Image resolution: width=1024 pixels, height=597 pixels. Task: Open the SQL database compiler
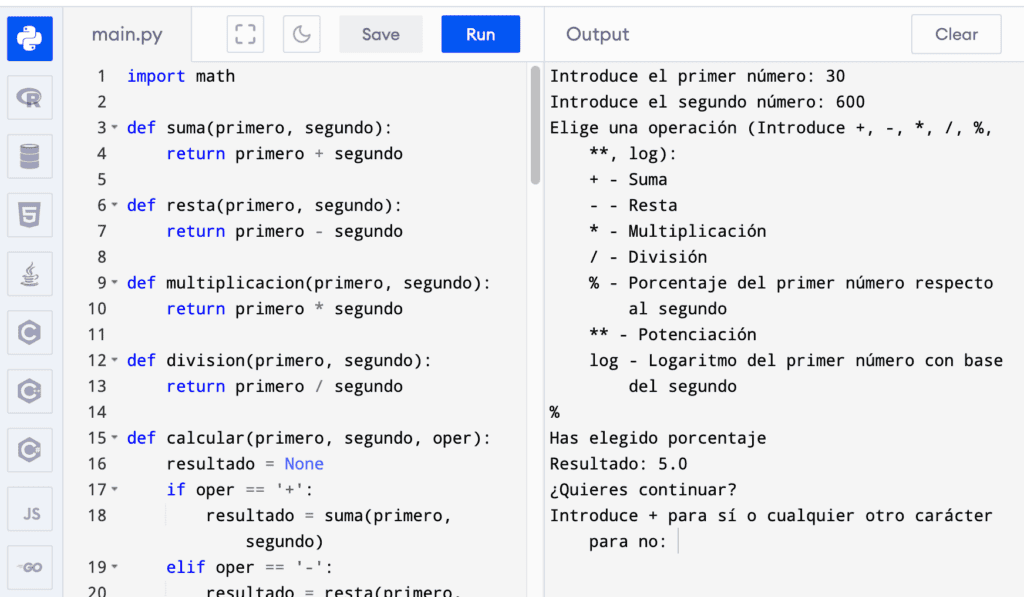[30, 156]
